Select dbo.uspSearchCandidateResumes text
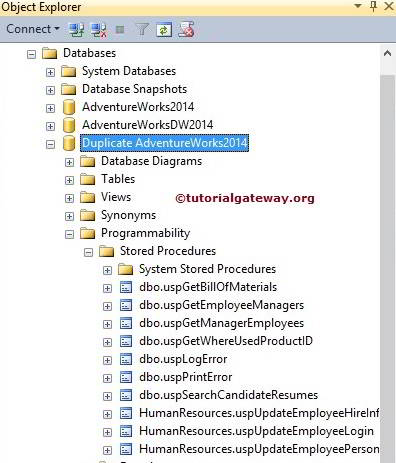The width and height of the screenshot is (396, 463). tap(228, 395)
